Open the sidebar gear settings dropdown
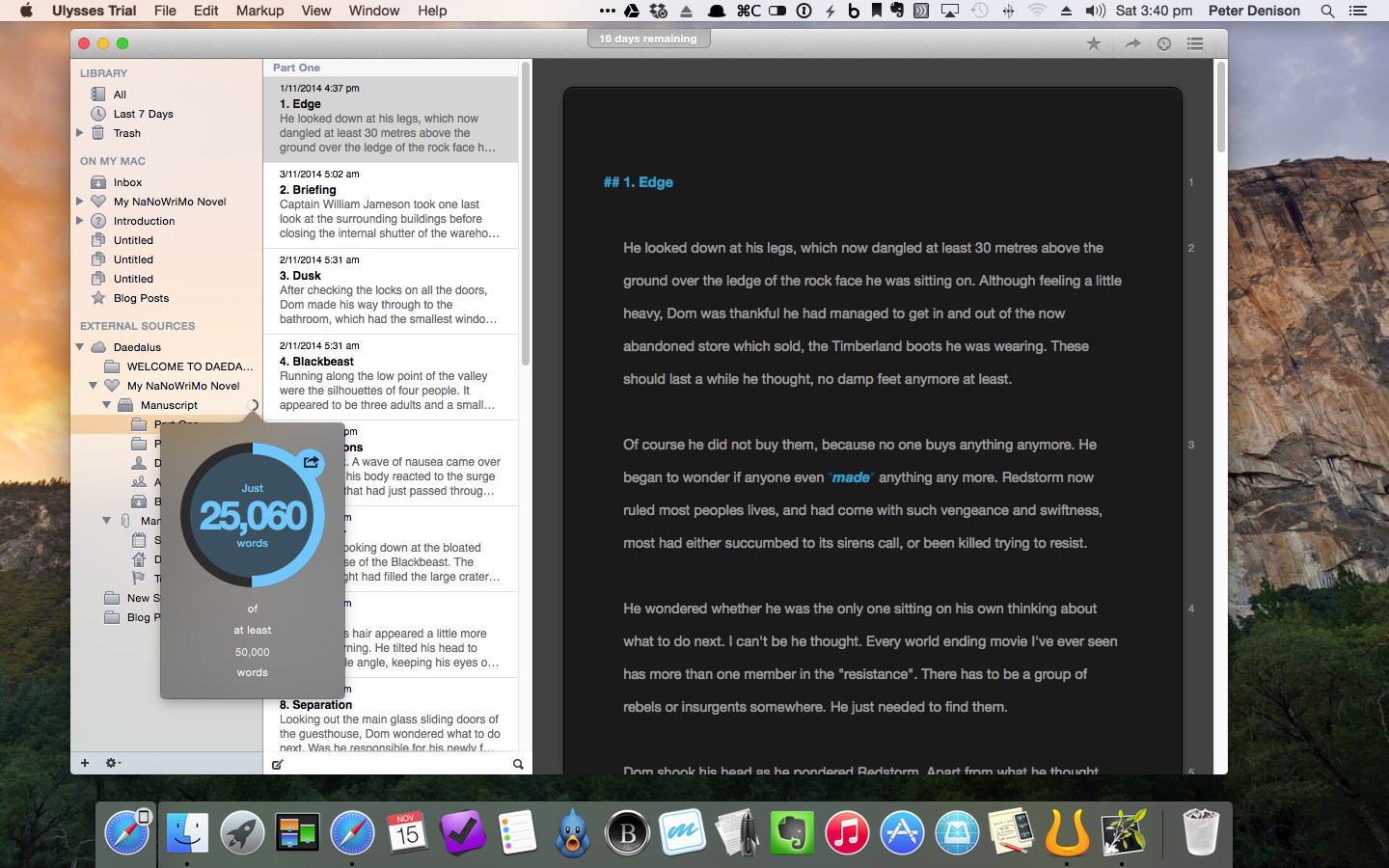 pos(113,763)
